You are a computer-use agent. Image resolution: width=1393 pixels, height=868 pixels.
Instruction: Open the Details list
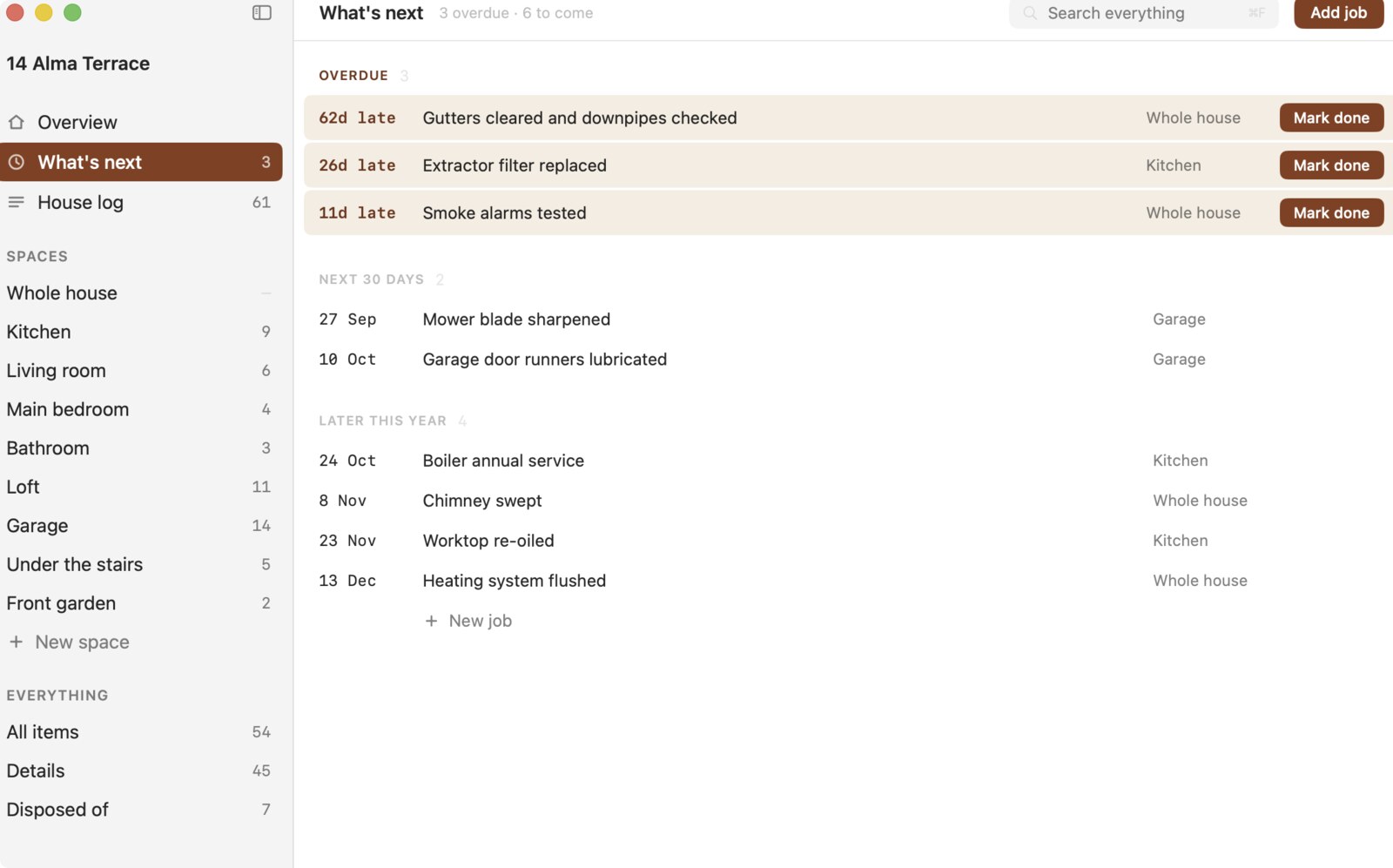[x=141, y=770]
